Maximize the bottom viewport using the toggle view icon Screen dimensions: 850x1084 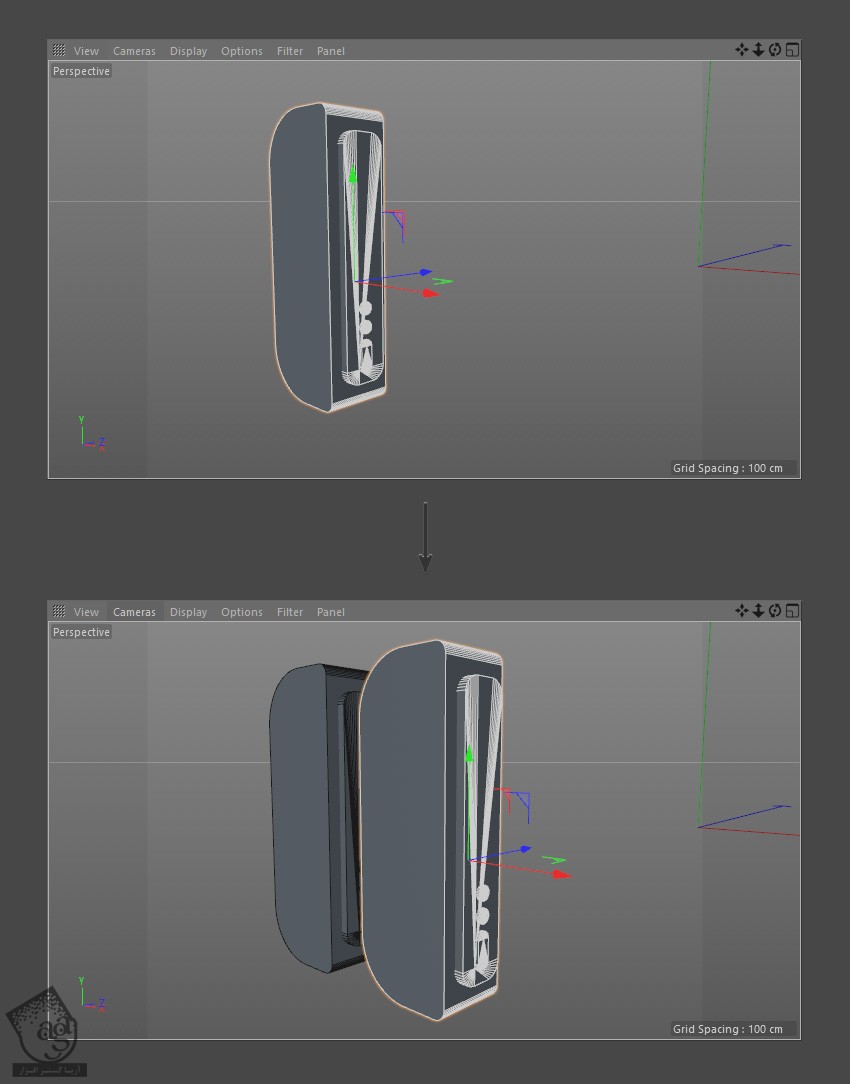tap(792, 611)
